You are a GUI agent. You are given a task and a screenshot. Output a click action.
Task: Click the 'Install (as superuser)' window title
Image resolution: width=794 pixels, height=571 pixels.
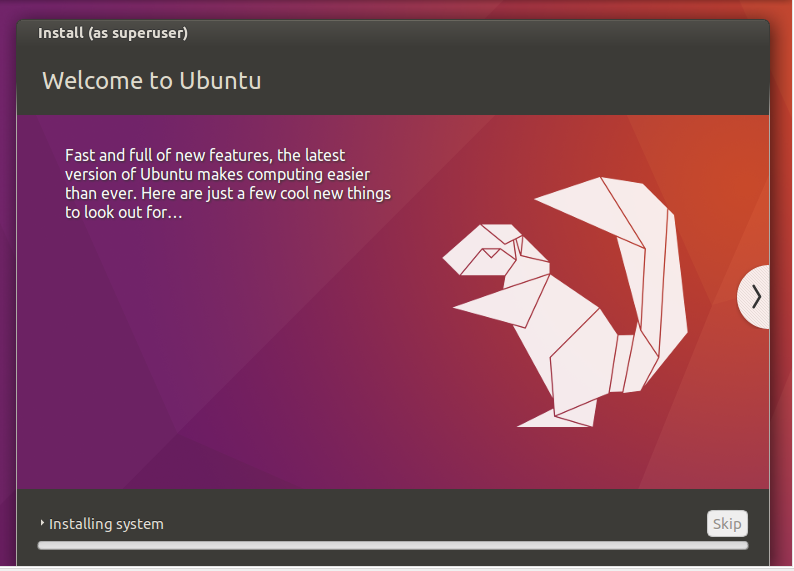pyautogui.click(x=113, y=33)
